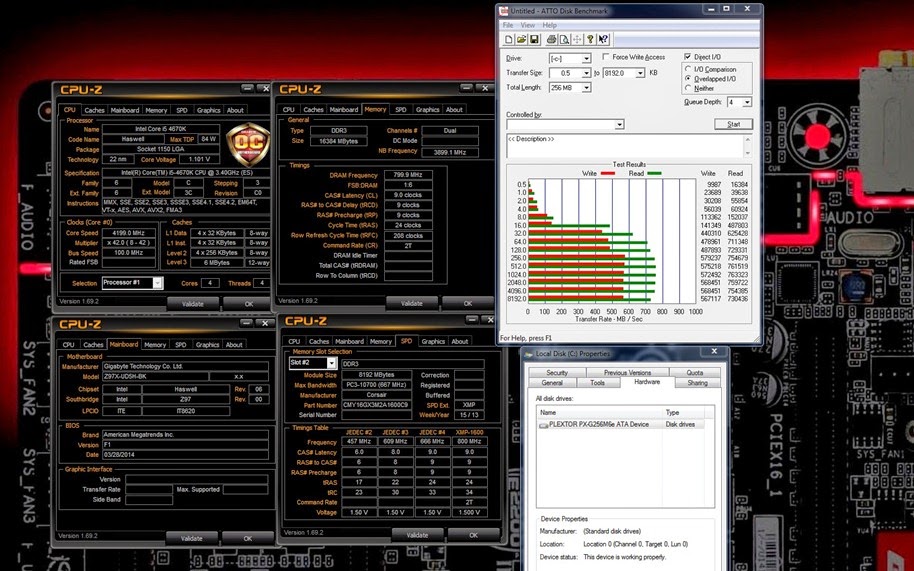
Task: Click the New file icon in ATTO toolbar
Action: [x=509, y=39]
